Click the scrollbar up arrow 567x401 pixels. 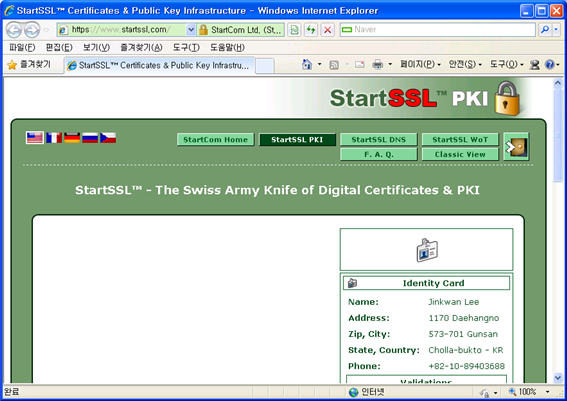click(558, 83)
